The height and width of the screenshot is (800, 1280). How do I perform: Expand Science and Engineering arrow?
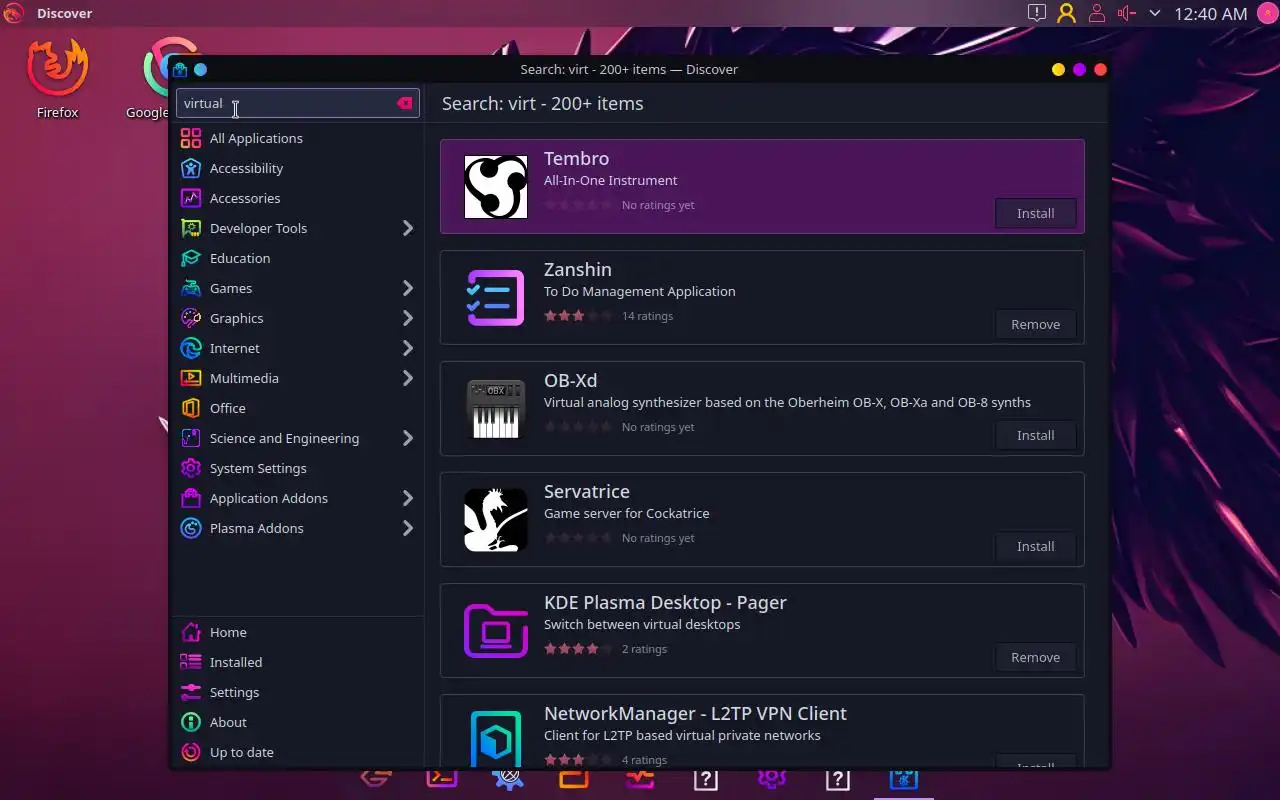pos(407,438)
